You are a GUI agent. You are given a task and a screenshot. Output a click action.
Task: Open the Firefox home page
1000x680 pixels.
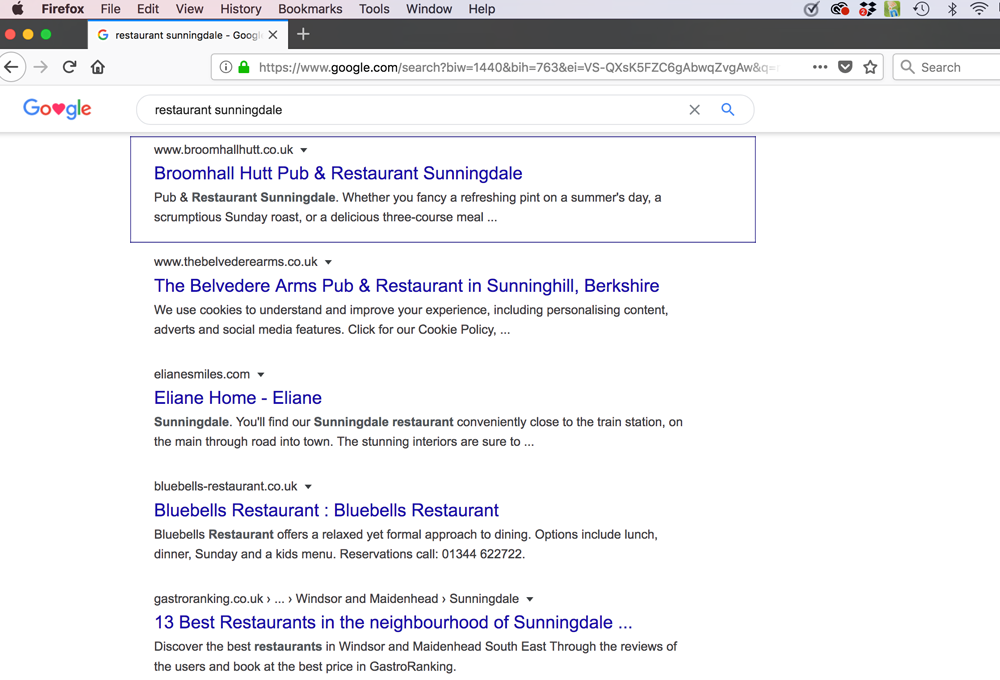click(98, 67)
